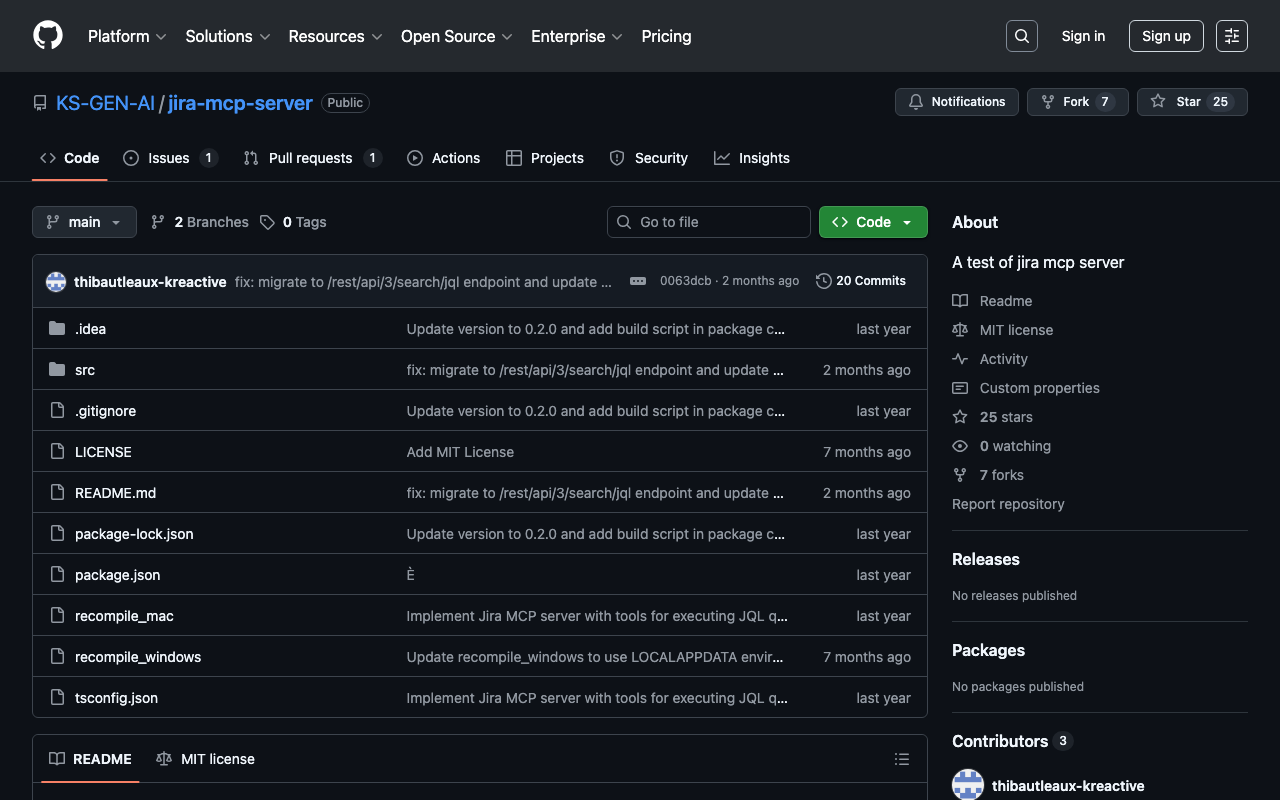Image resolution: width=1280 pixels, height=800 pixels.
Task: Open the README outline list icon
Action: coord(901,760)
